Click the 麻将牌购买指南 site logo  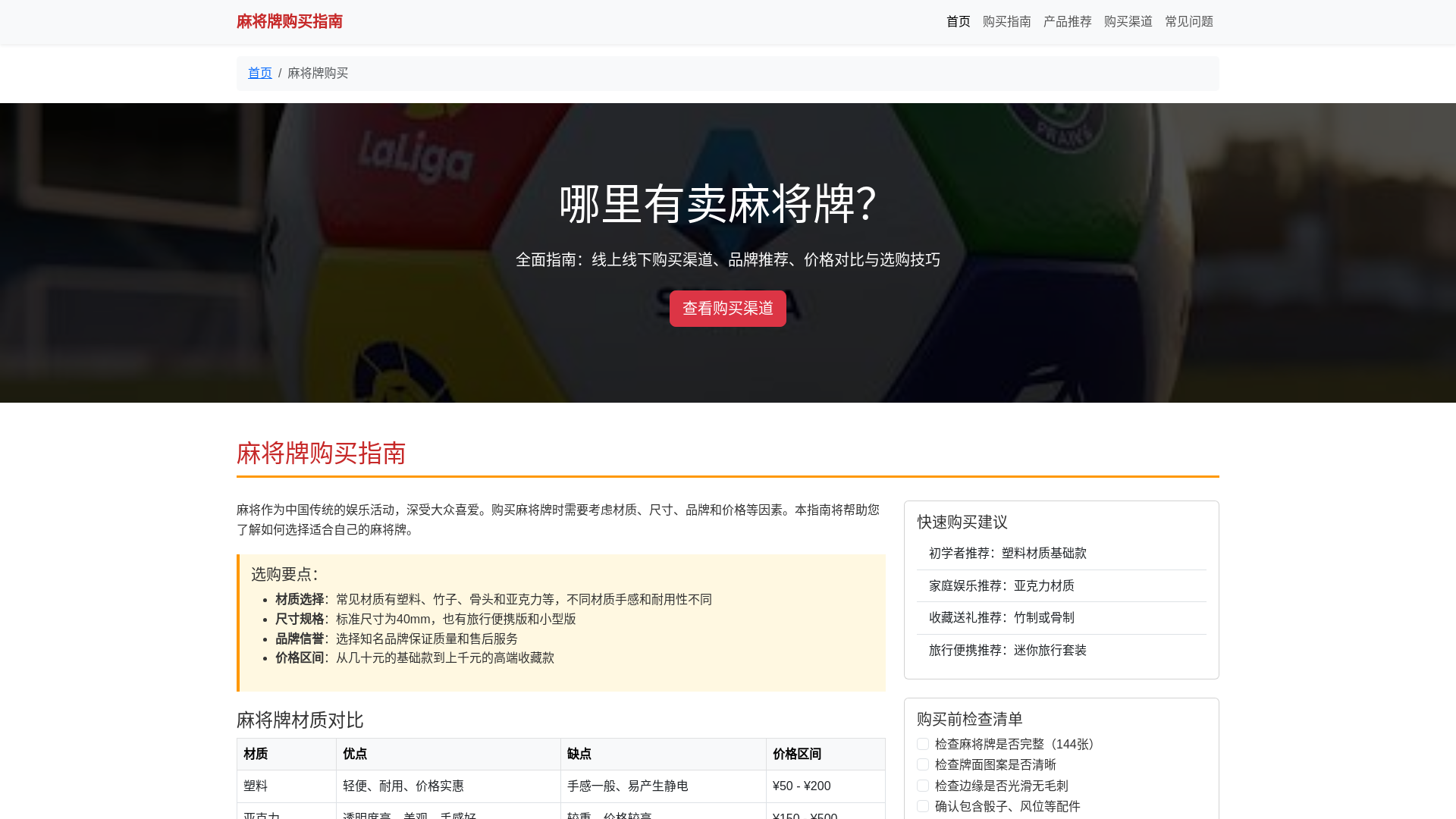tap(289, 21)
